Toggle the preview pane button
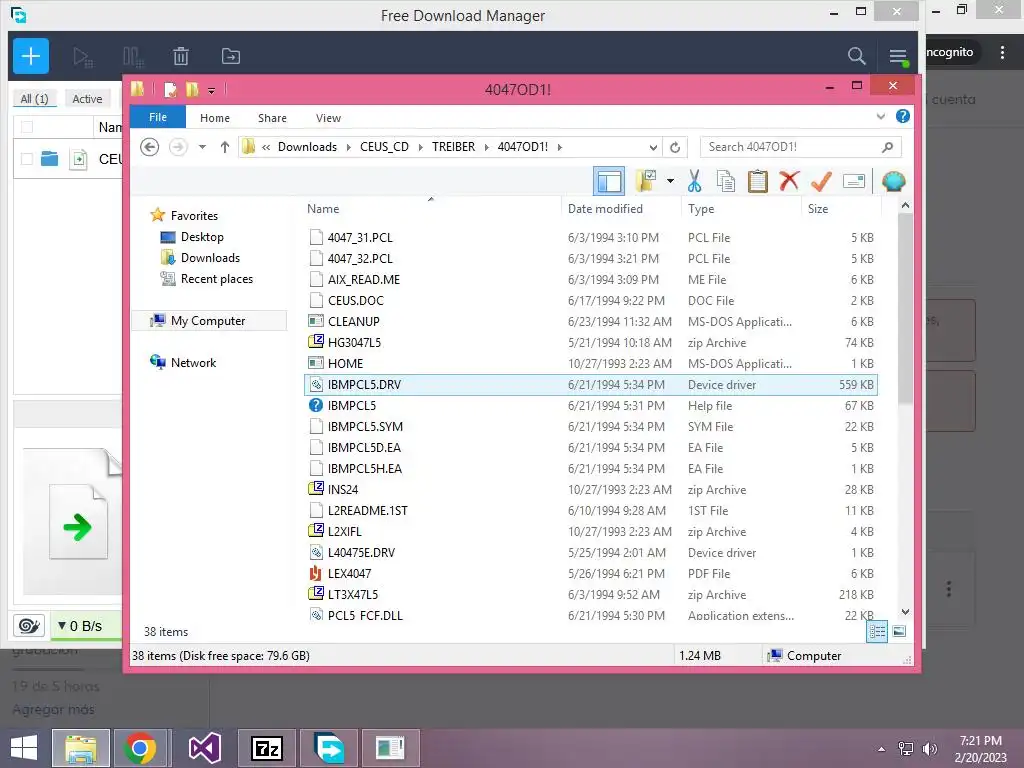 point(609,182)
